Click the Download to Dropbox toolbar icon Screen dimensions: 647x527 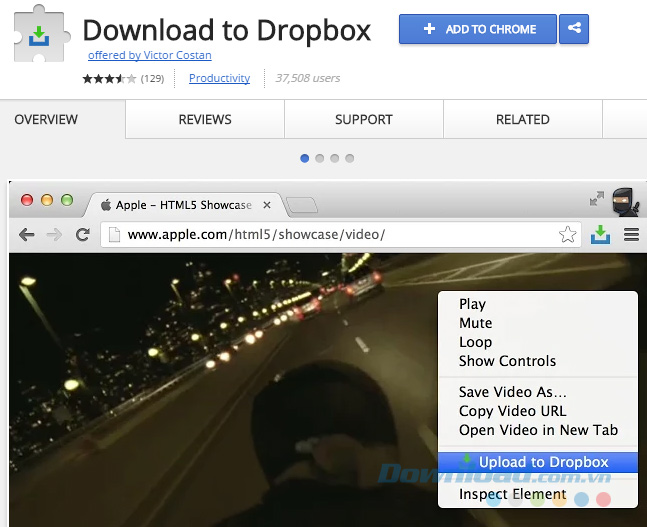pyautogui.click(x=600, y=234)
